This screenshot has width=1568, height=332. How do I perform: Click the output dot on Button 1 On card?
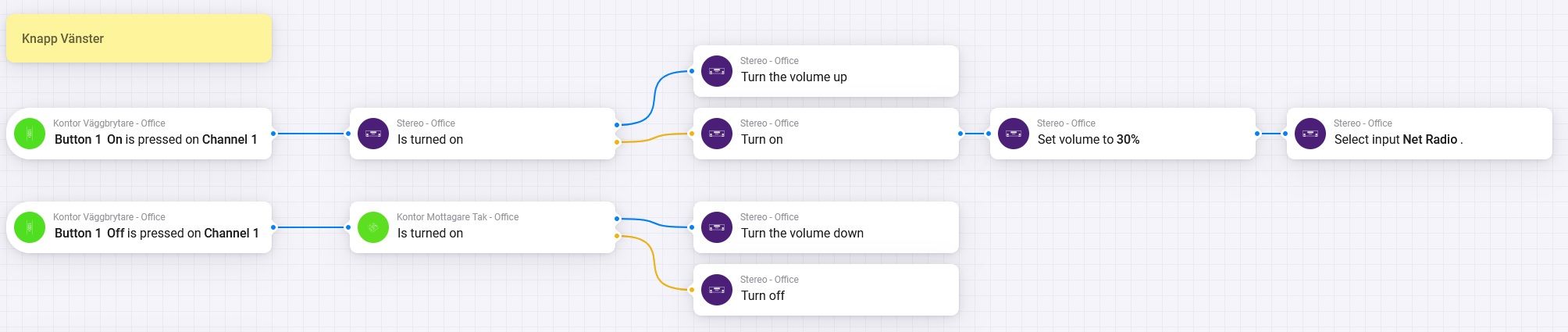273,134
